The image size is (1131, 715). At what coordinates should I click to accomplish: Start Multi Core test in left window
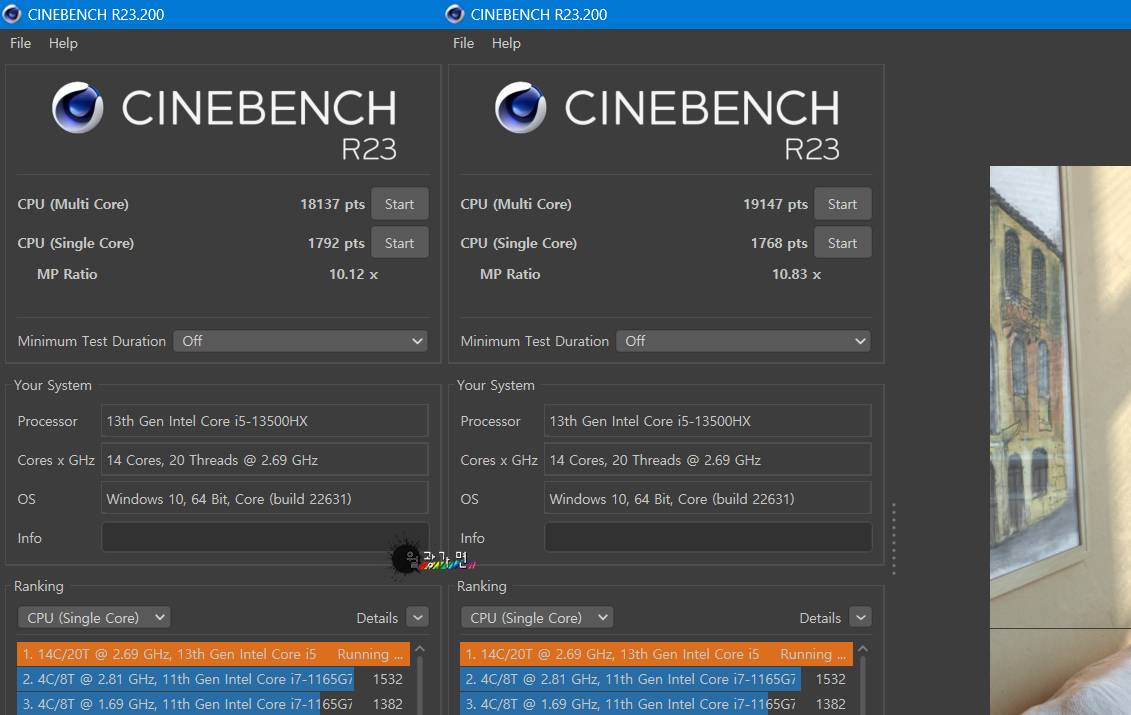point(399,204)
